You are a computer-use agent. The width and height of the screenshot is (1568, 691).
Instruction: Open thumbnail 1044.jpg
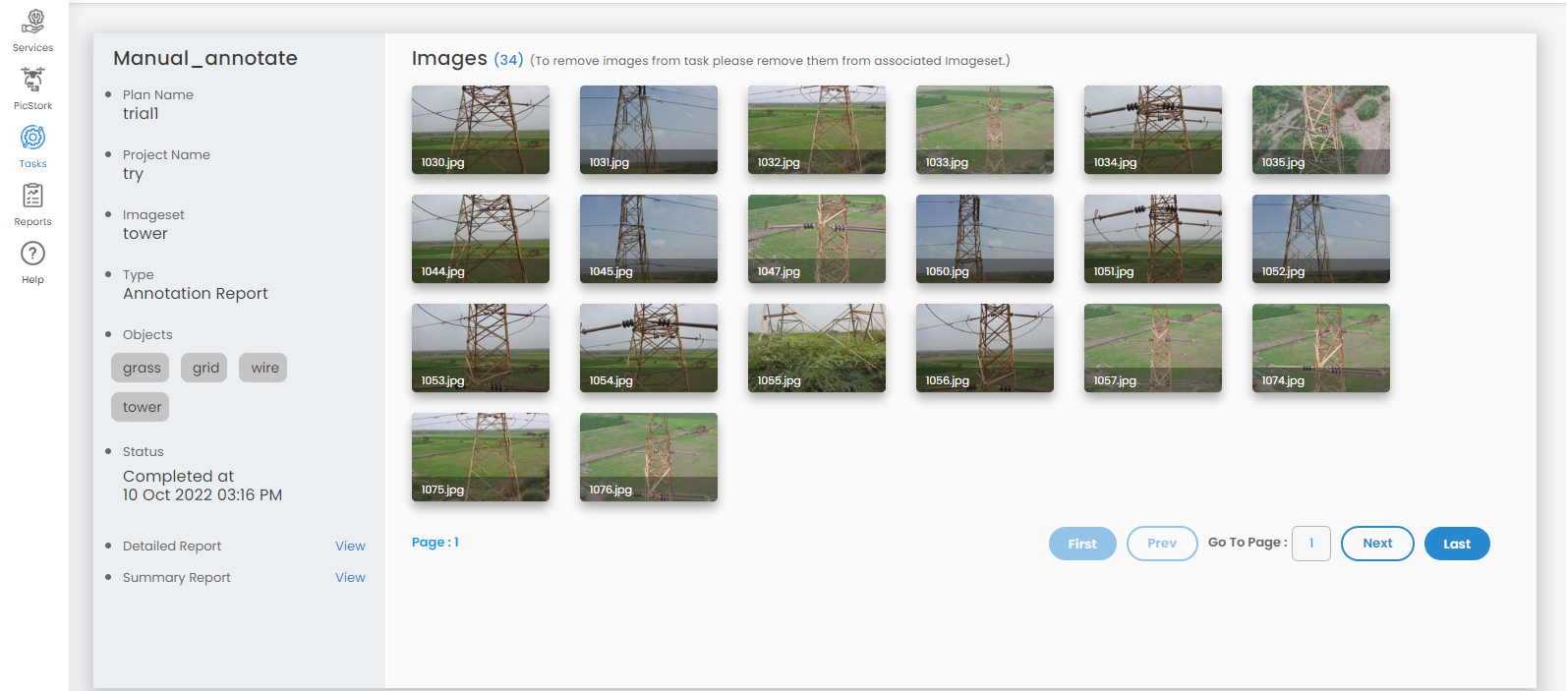click(481, 239)
